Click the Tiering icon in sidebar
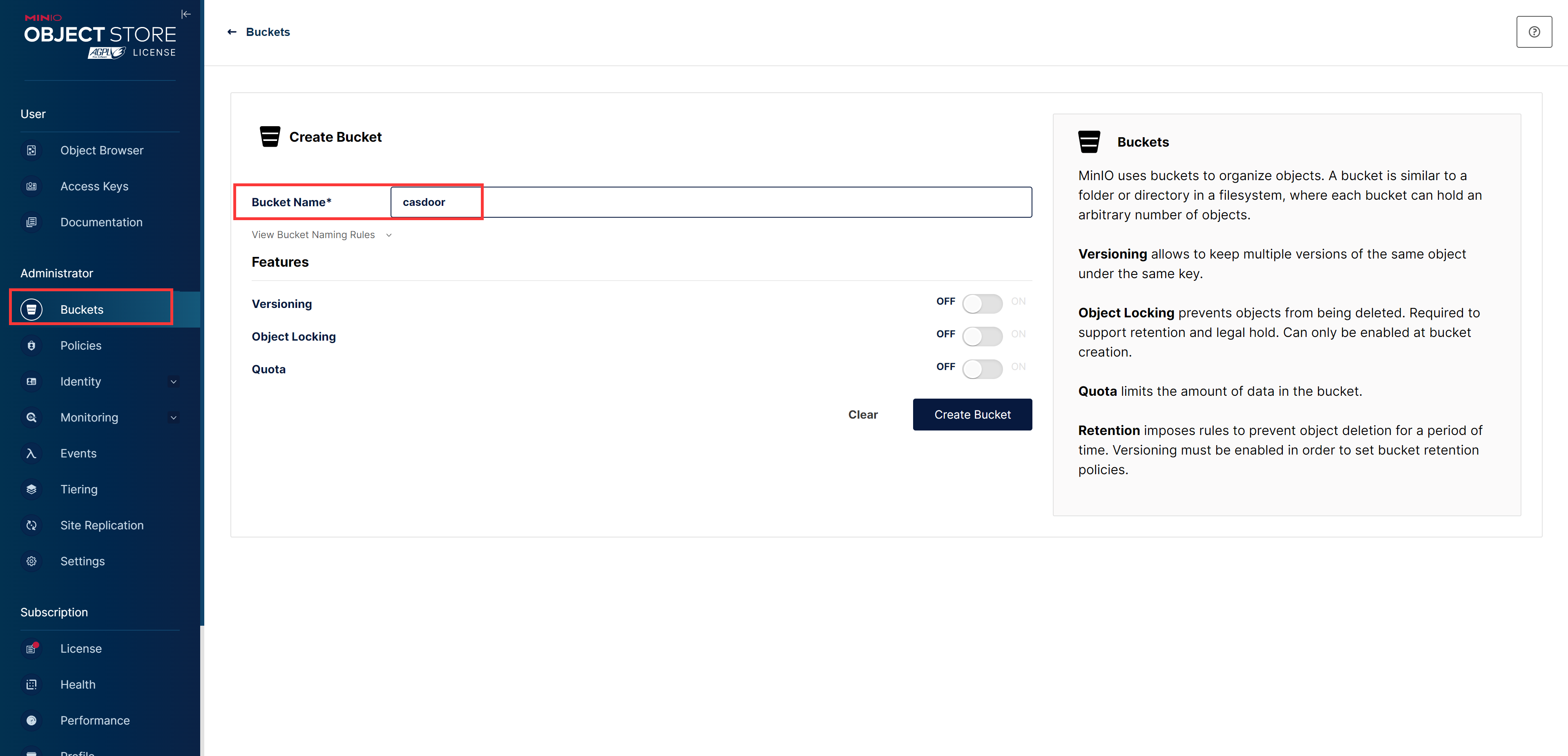 [x=32, y=489]
